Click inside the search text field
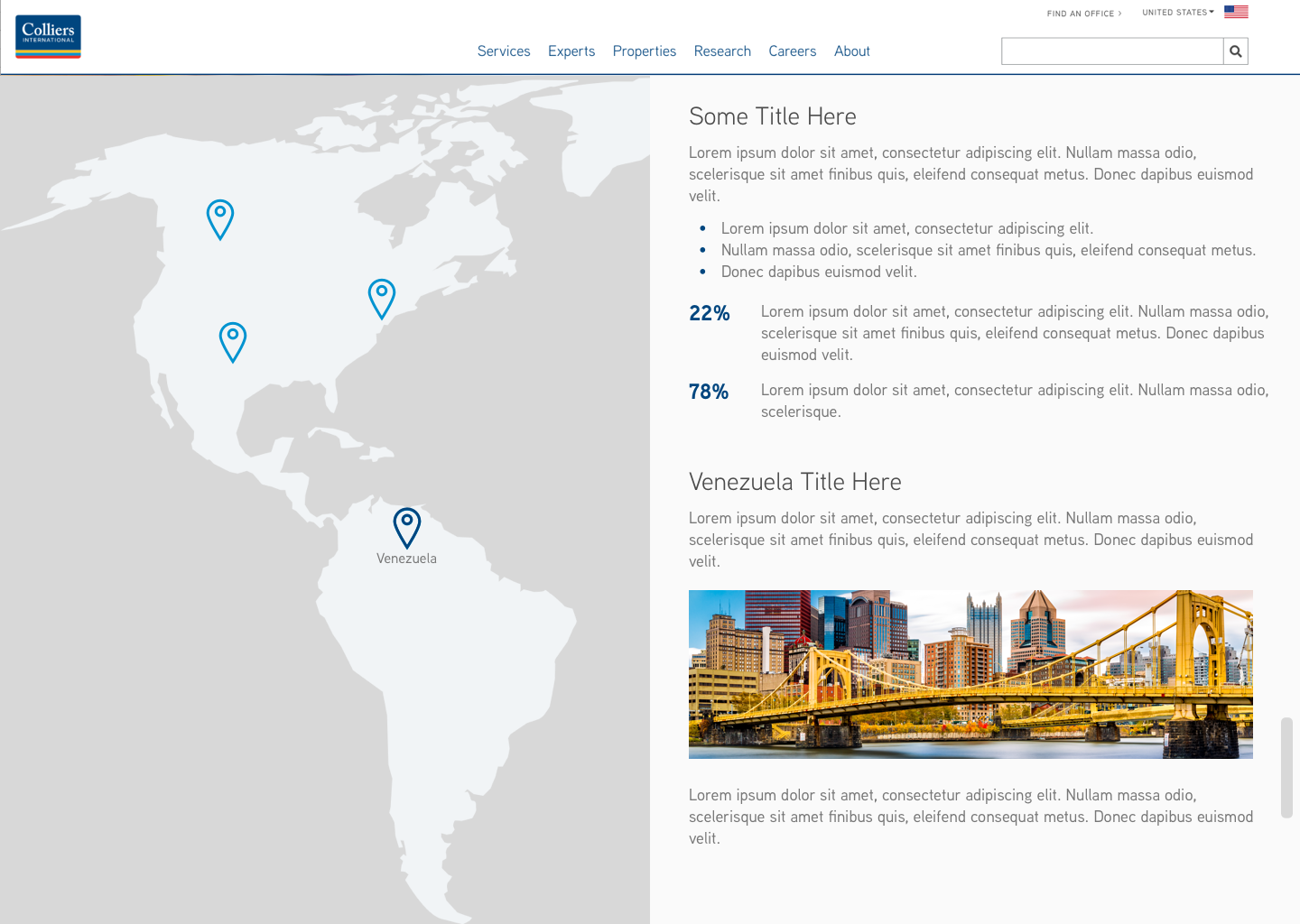The width and height of the screenshot is (1300, 924). coord(1111,51)
